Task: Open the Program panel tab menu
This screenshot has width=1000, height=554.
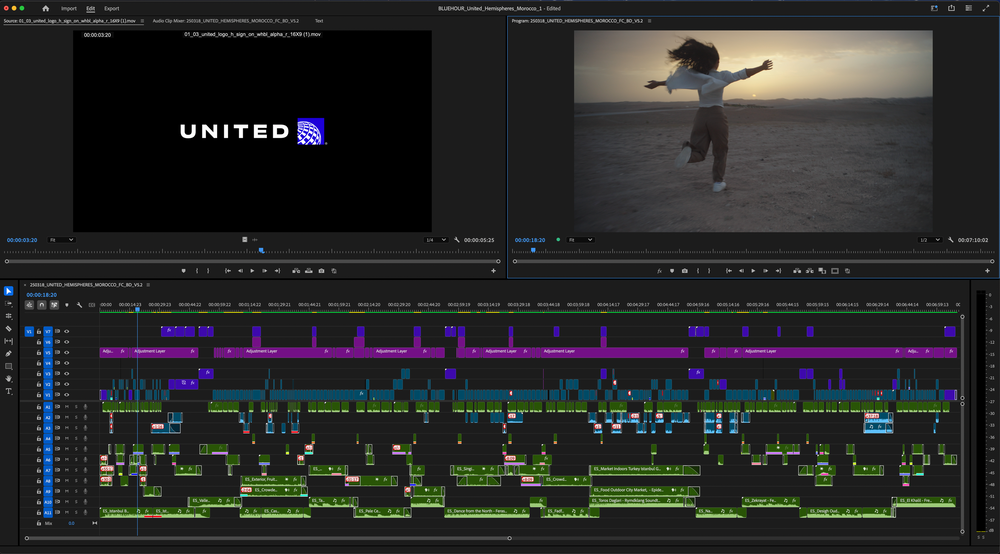Action: tap(649, 21)
